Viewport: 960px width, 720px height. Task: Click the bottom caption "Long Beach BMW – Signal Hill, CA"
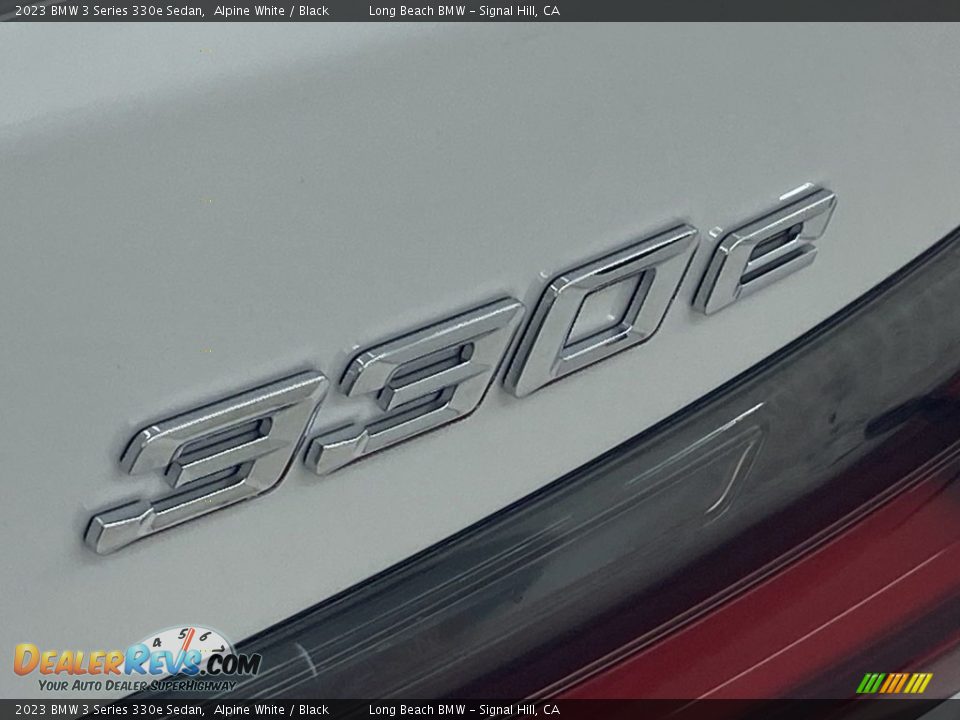[464, 710]
